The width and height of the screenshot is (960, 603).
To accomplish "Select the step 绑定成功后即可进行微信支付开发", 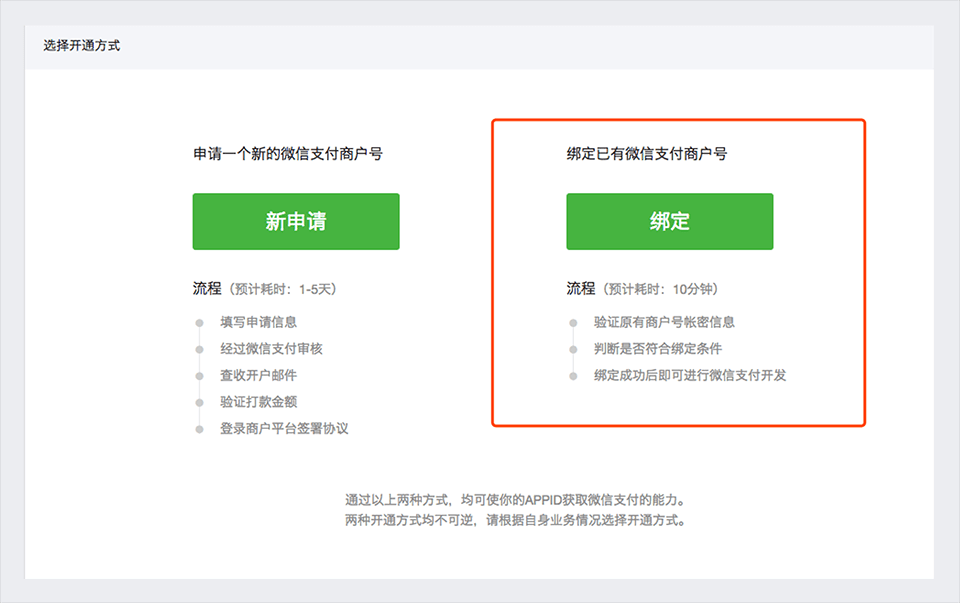I will (x=690, y=375).
